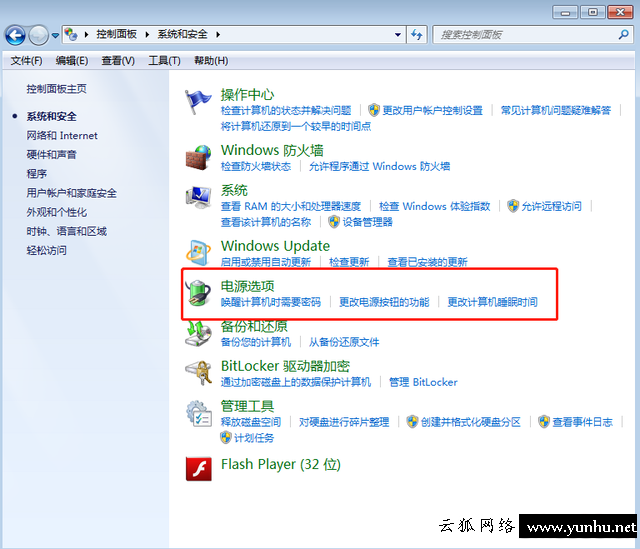Click 将计算机还原到一个较早的时间点 link

(x=296, y=127)
